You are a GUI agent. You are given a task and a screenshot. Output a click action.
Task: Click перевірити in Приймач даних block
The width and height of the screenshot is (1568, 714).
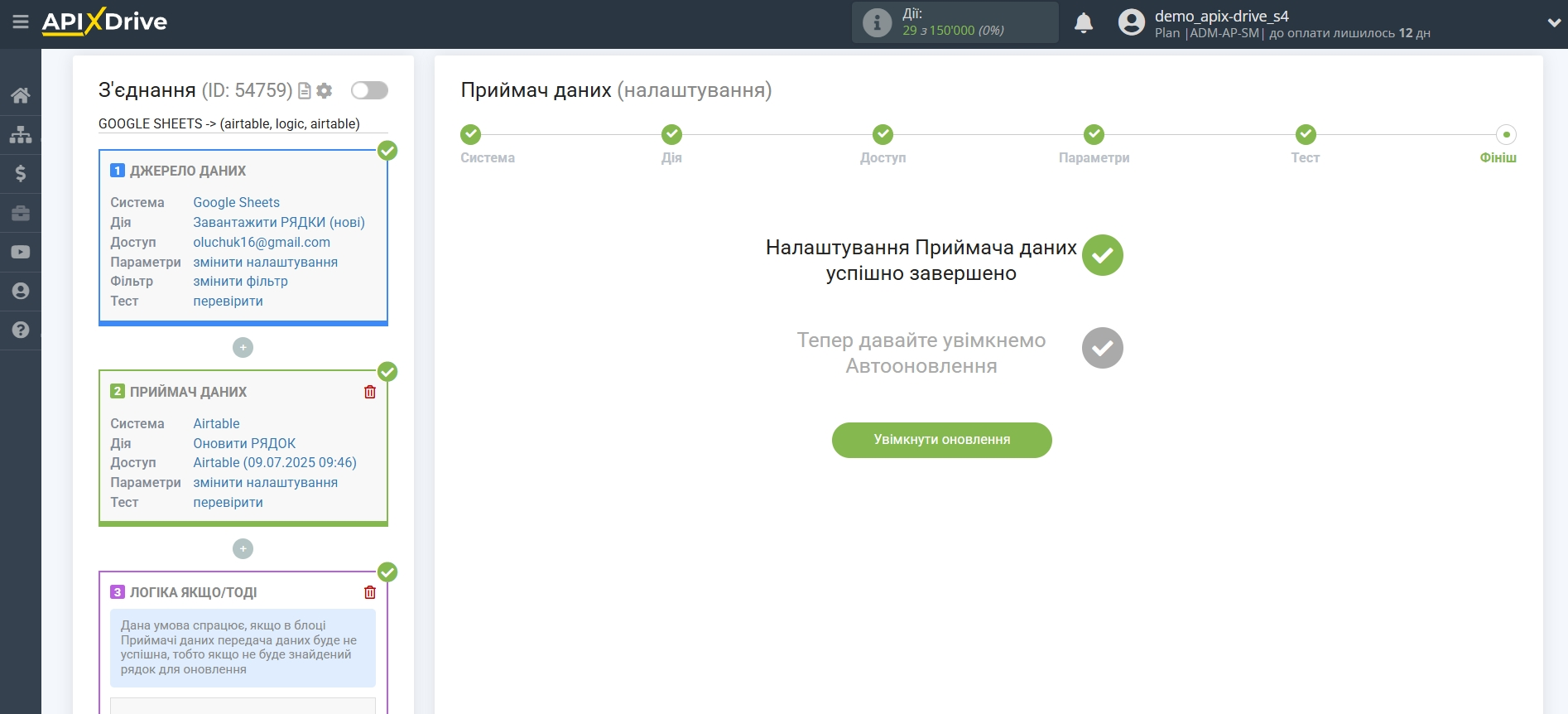tap(228, 502)
